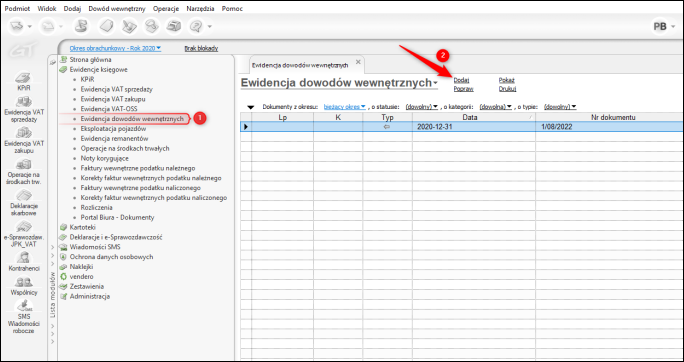Open Strona główna module

[x=90, y=59]
